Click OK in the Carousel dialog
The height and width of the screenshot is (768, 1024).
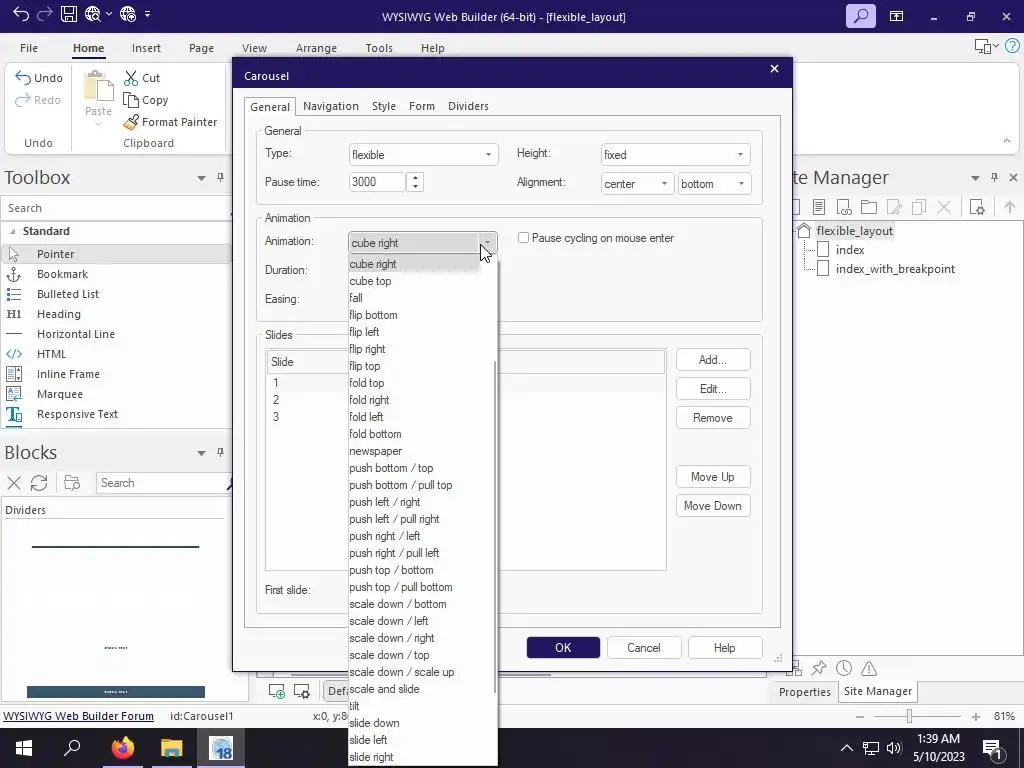563,648
